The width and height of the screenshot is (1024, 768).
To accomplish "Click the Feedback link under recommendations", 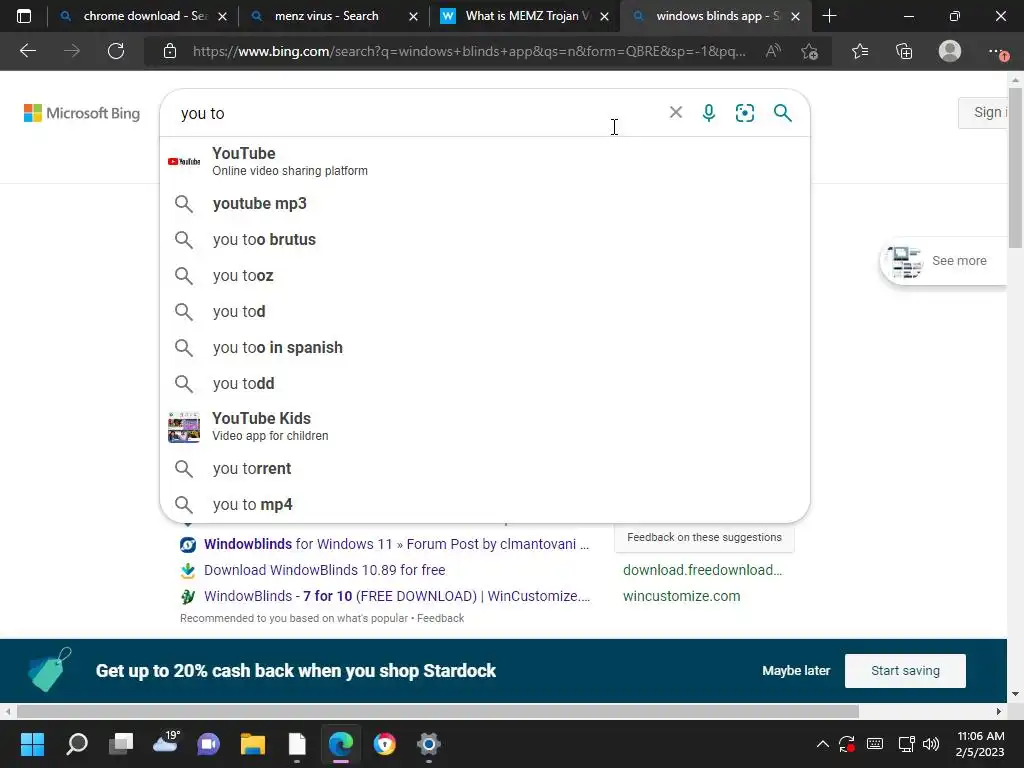I will pyautogui.click(x=440, y=618).
